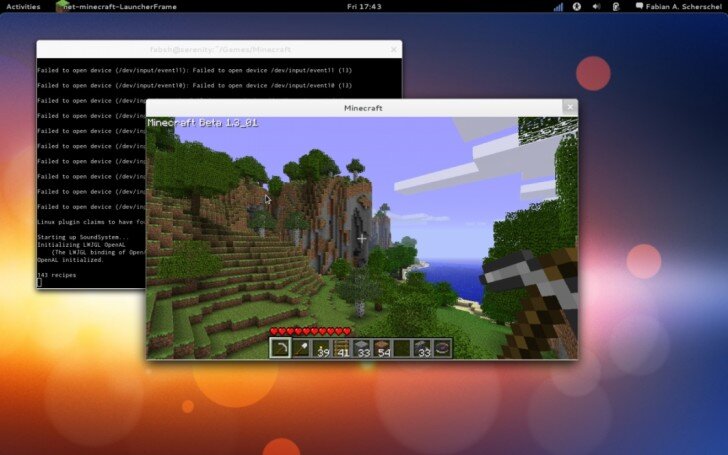Click the network signal icon in top bar
Viewport: 728px width, 455px height.
(558, 6)
